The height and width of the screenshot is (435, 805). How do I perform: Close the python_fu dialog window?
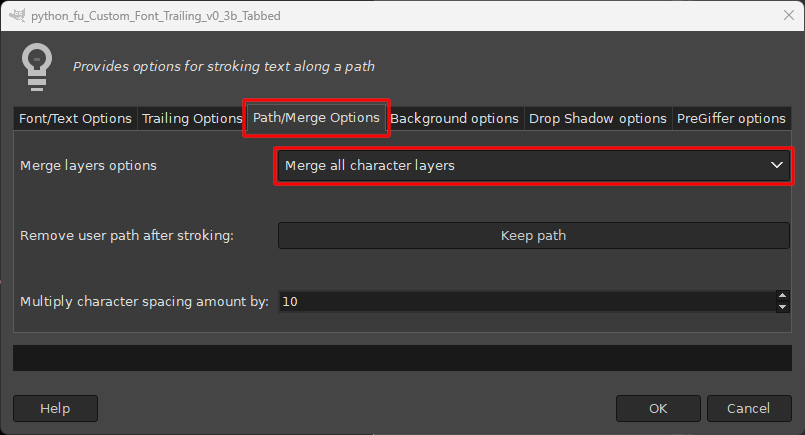point(789,15)
